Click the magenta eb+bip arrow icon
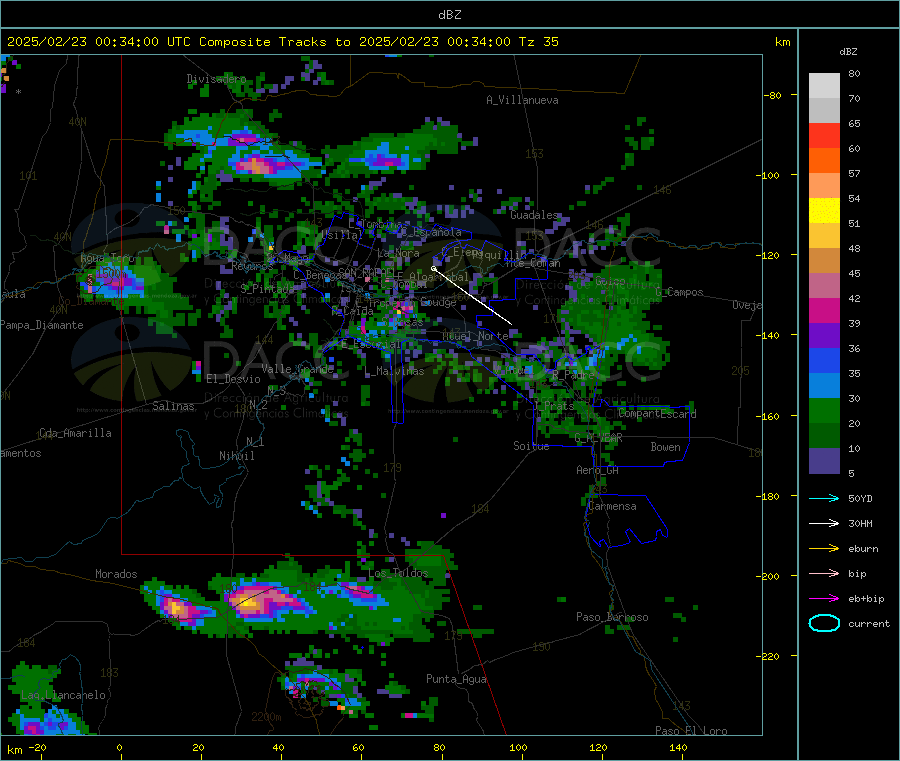This screenshot has width=900, height=761. pos(824,598)
